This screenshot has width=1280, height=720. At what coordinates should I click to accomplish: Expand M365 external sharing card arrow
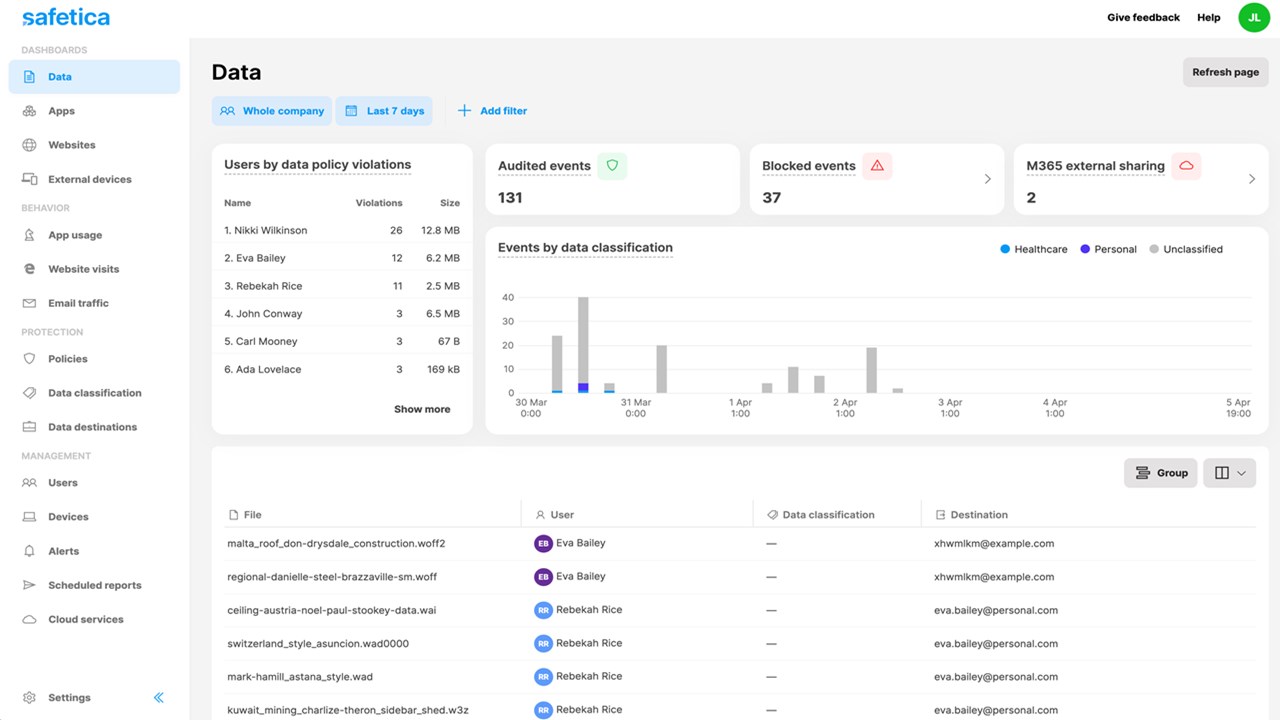point(1251,179)
